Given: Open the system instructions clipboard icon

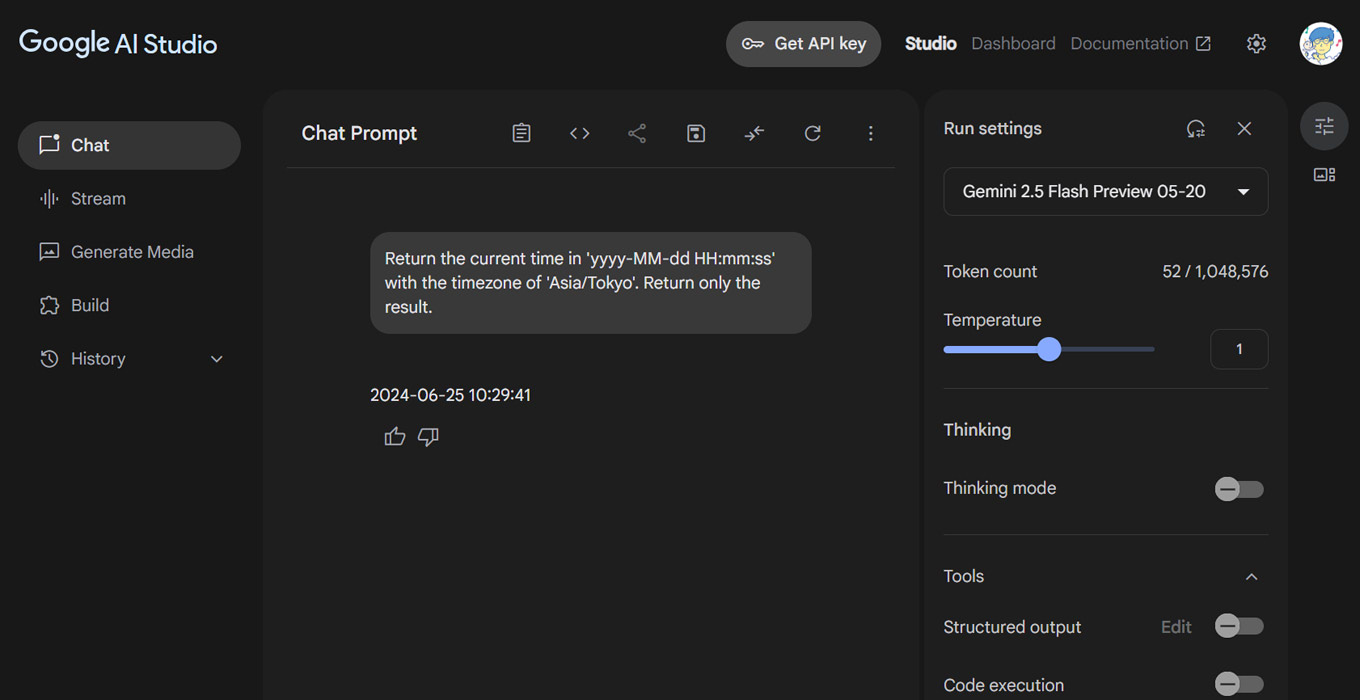Looking at the screenshot, I should [x=521, y=133].
